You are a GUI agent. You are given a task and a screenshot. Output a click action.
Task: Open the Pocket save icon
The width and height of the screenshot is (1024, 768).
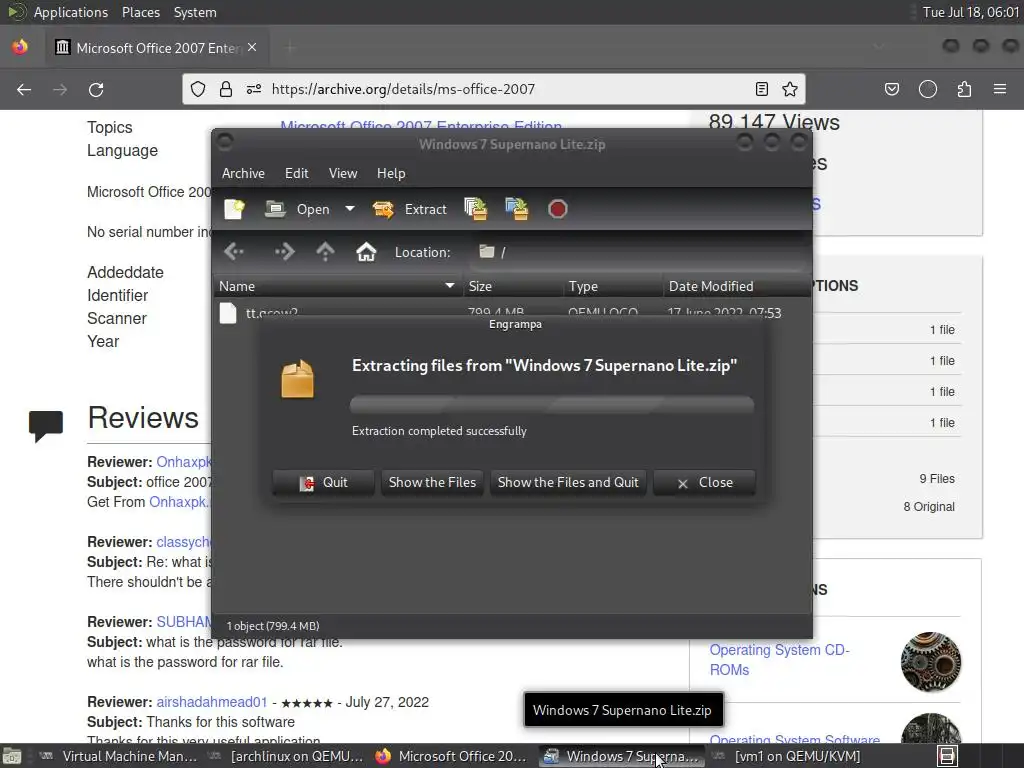coord(892,89)
